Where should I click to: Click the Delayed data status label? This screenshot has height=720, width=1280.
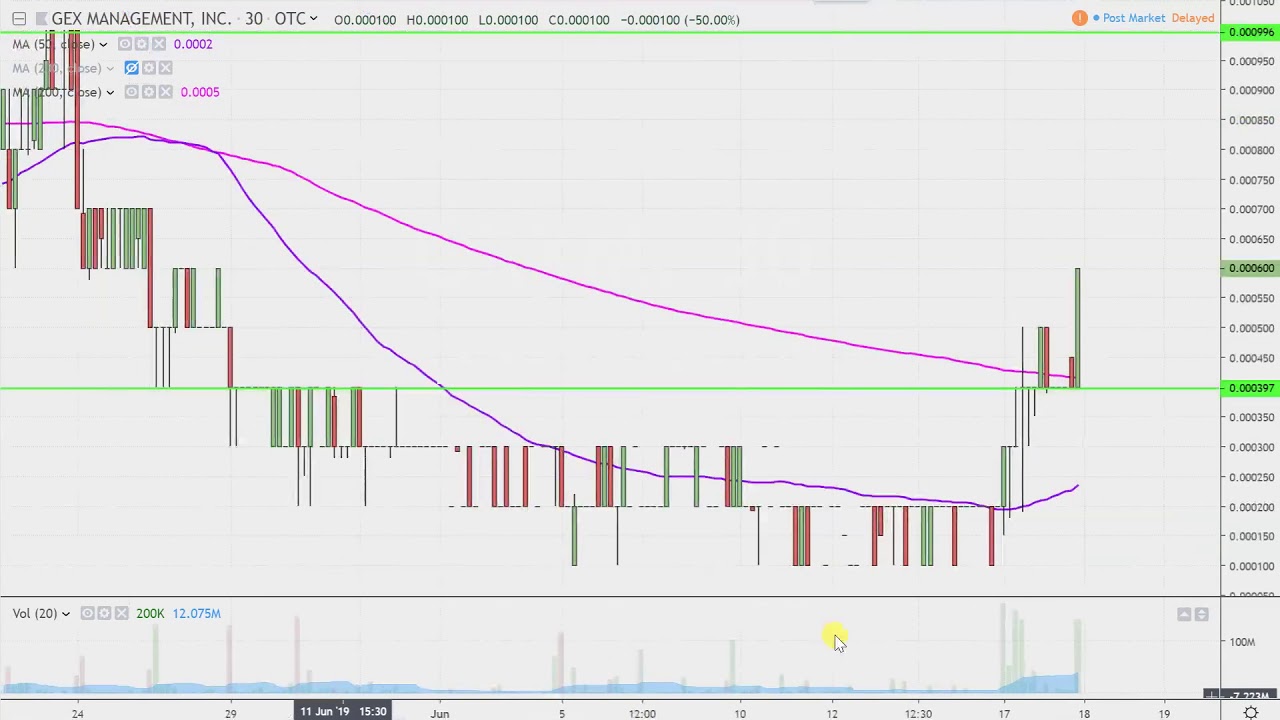[x=1192, y=18]
